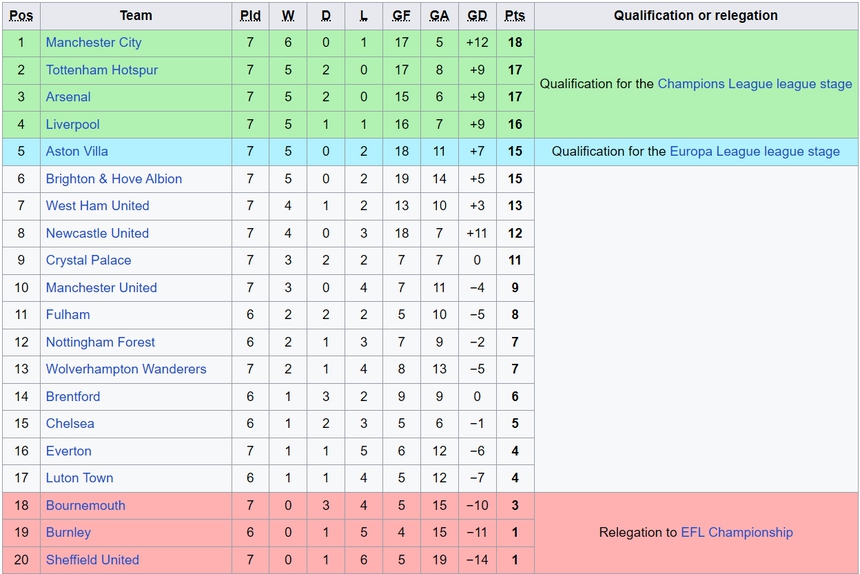Image resolution: width=860 pixels, height=574 pixels.
Task: Click the Pld column header
Action: coord(250,16)
